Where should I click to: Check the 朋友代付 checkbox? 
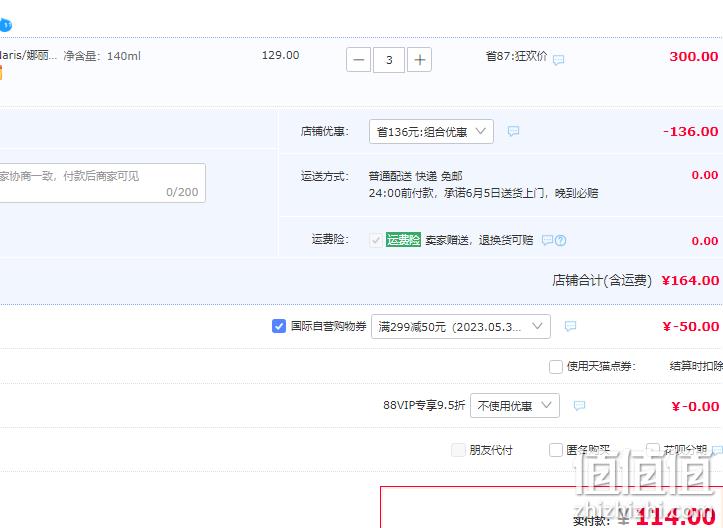(458, 450)
